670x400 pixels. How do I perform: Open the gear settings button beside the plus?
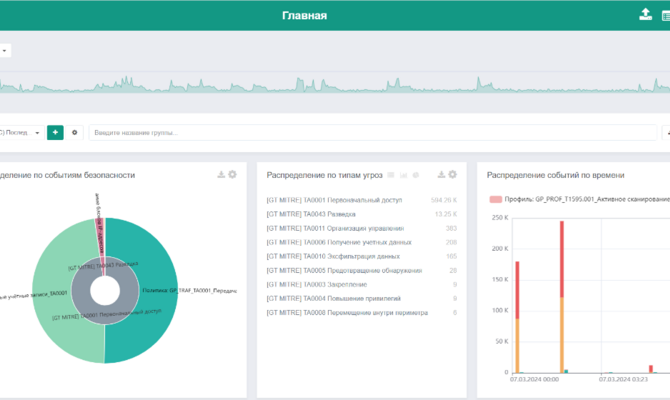[74, 132]
